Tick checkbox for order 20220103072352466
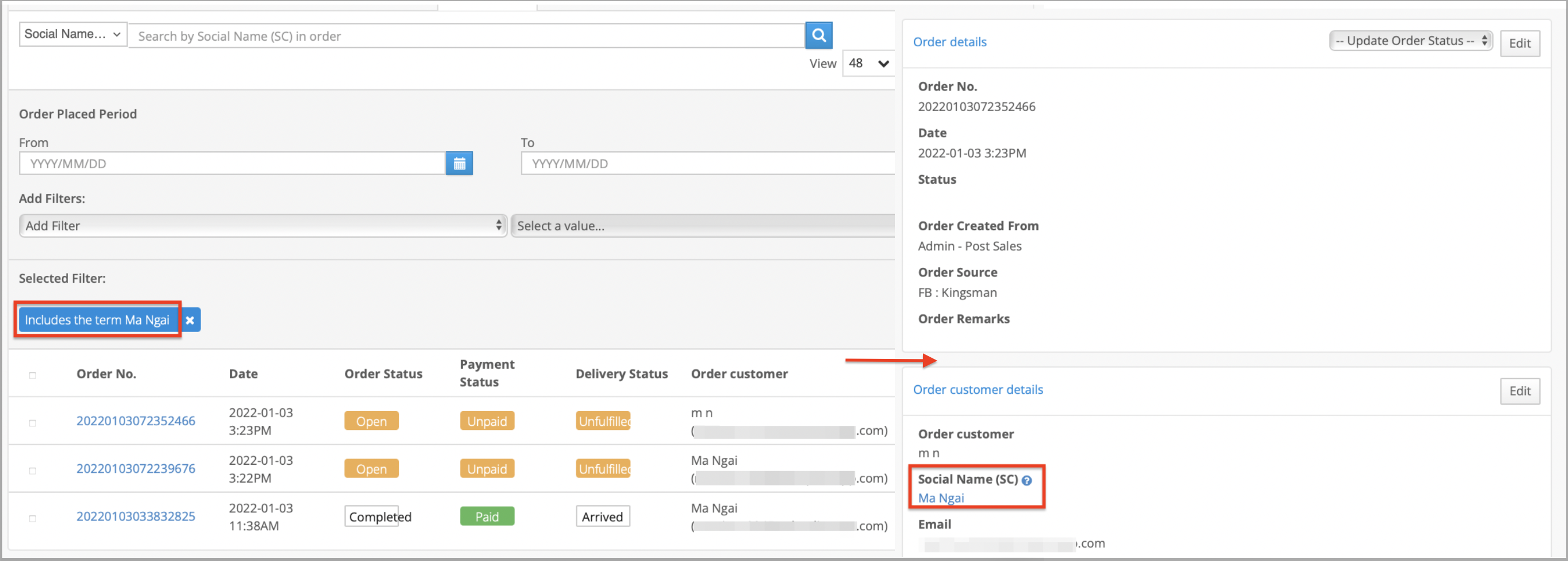 click(33, 422)
